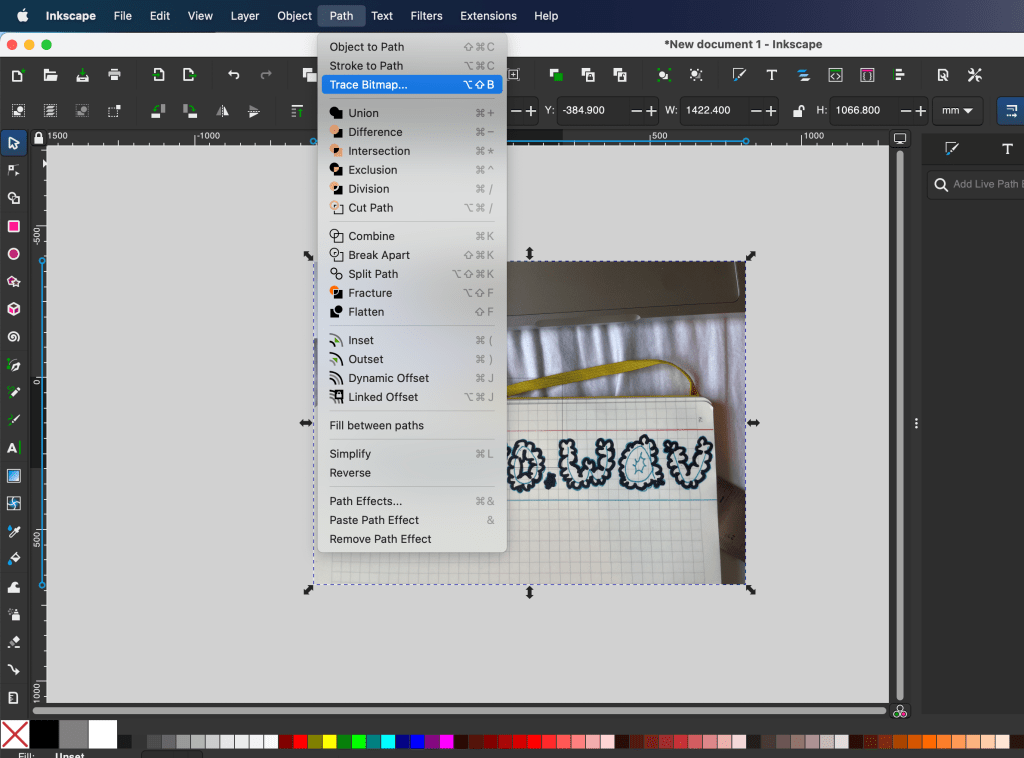
Task: Choose Trace Bitmap from Path menu
Action: point(369,85)
